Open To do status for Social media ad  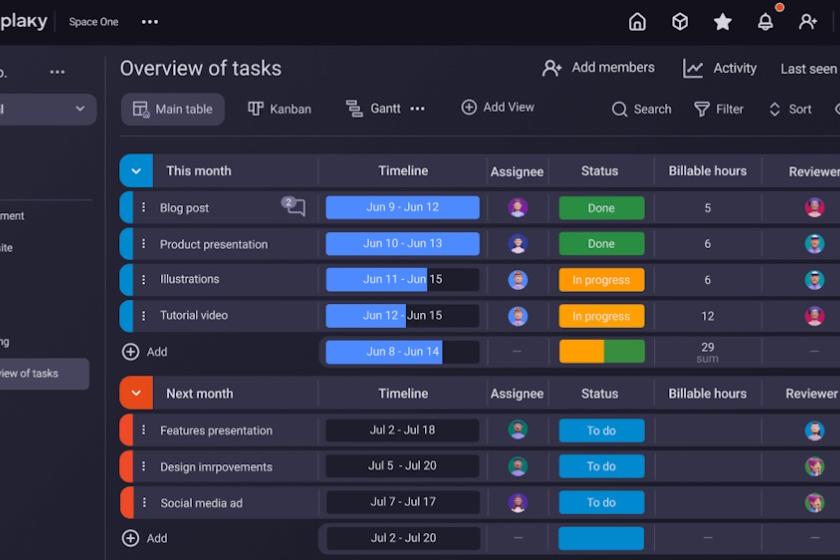coord(602,503)
